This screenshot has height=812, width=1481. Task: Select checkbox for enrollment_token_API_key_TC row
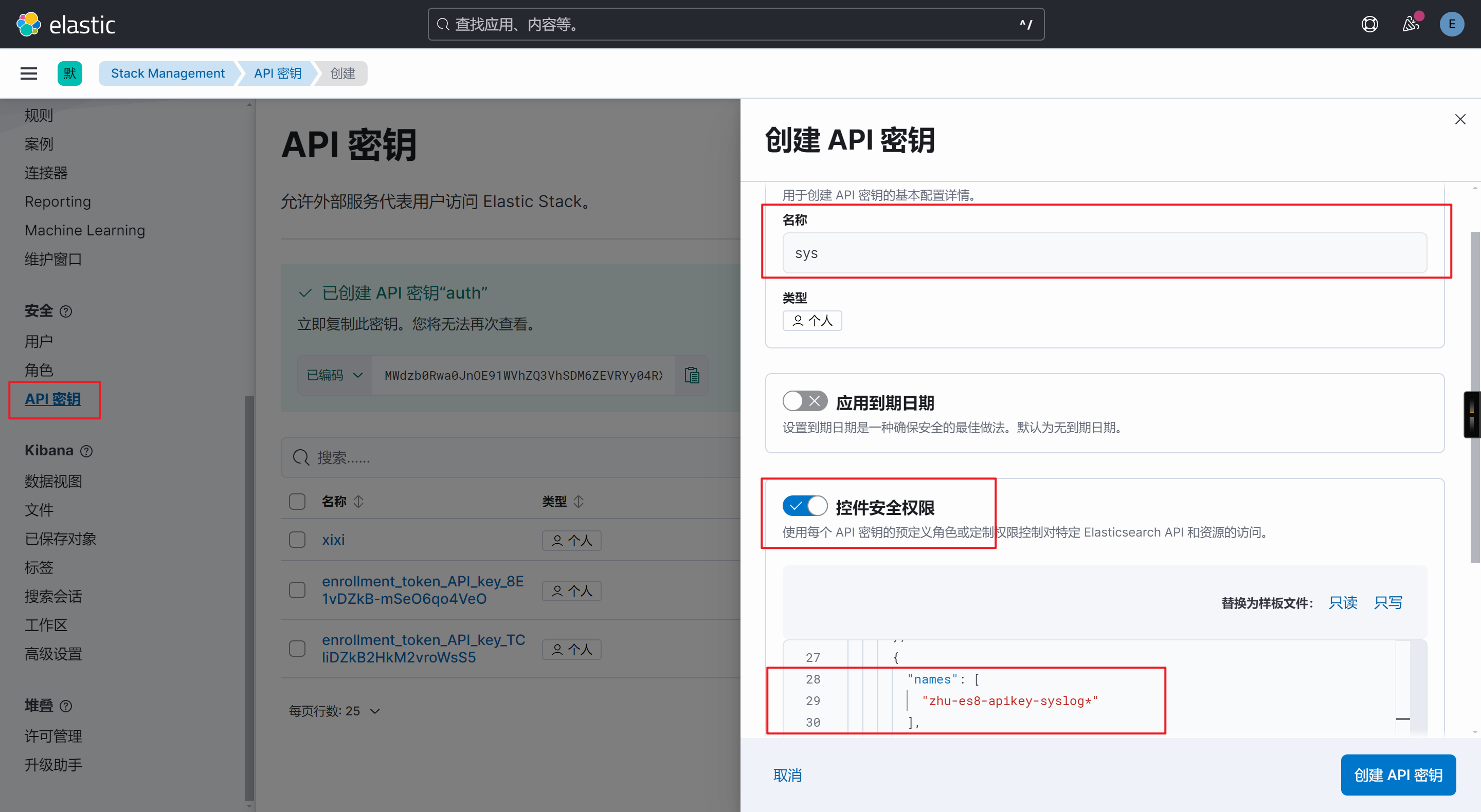click(297, 648)
